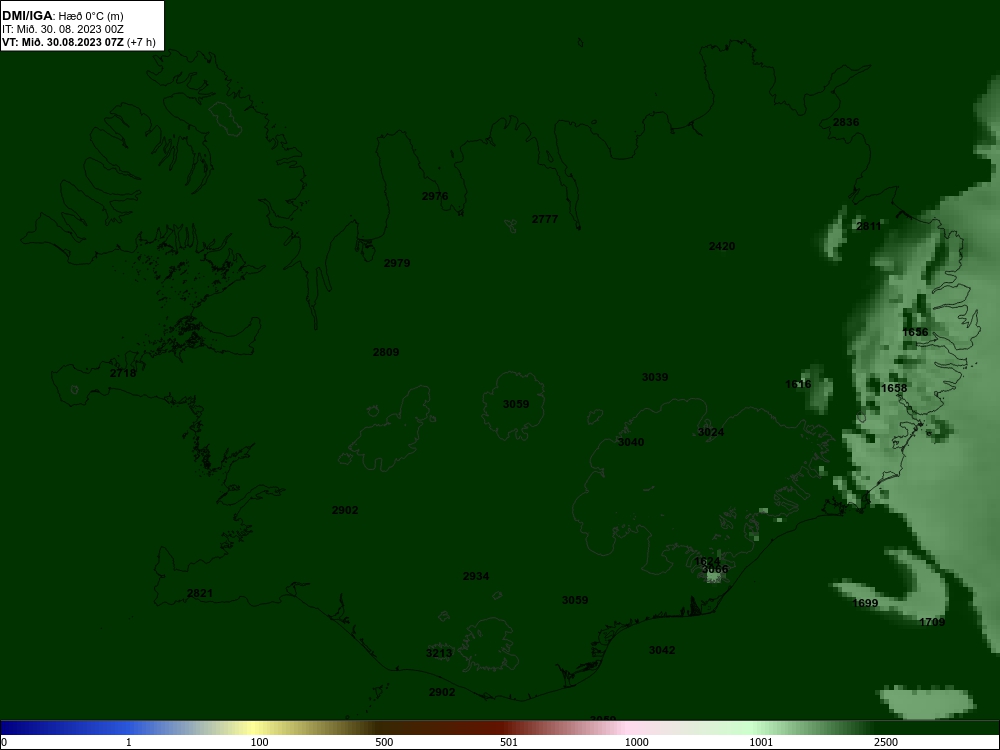Select the 3039 height label
Viewport: 1000px width, 750px height.
click(655, 378)
